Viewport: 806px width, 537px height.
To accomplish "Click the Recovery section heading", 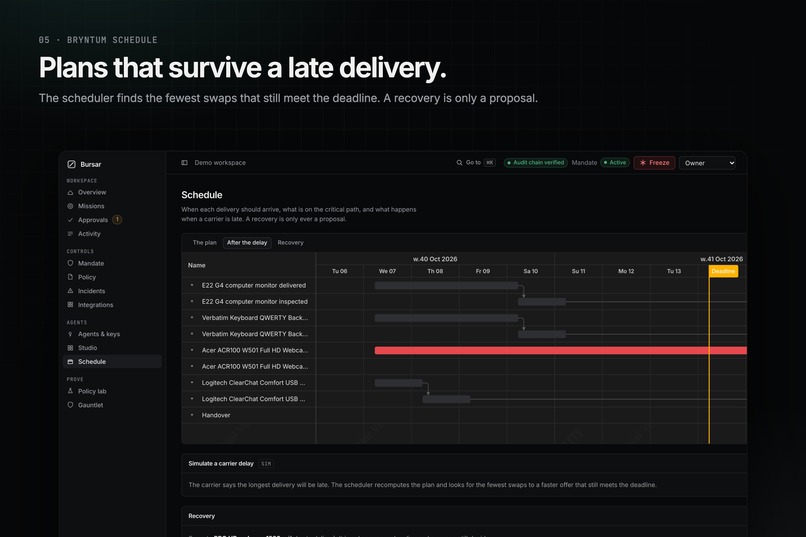I will point(202,516).
